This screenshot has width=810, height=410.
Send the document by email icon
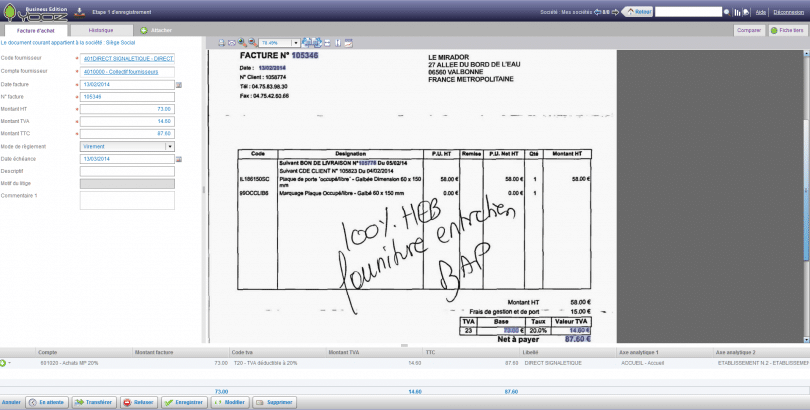tap(232, 43)
